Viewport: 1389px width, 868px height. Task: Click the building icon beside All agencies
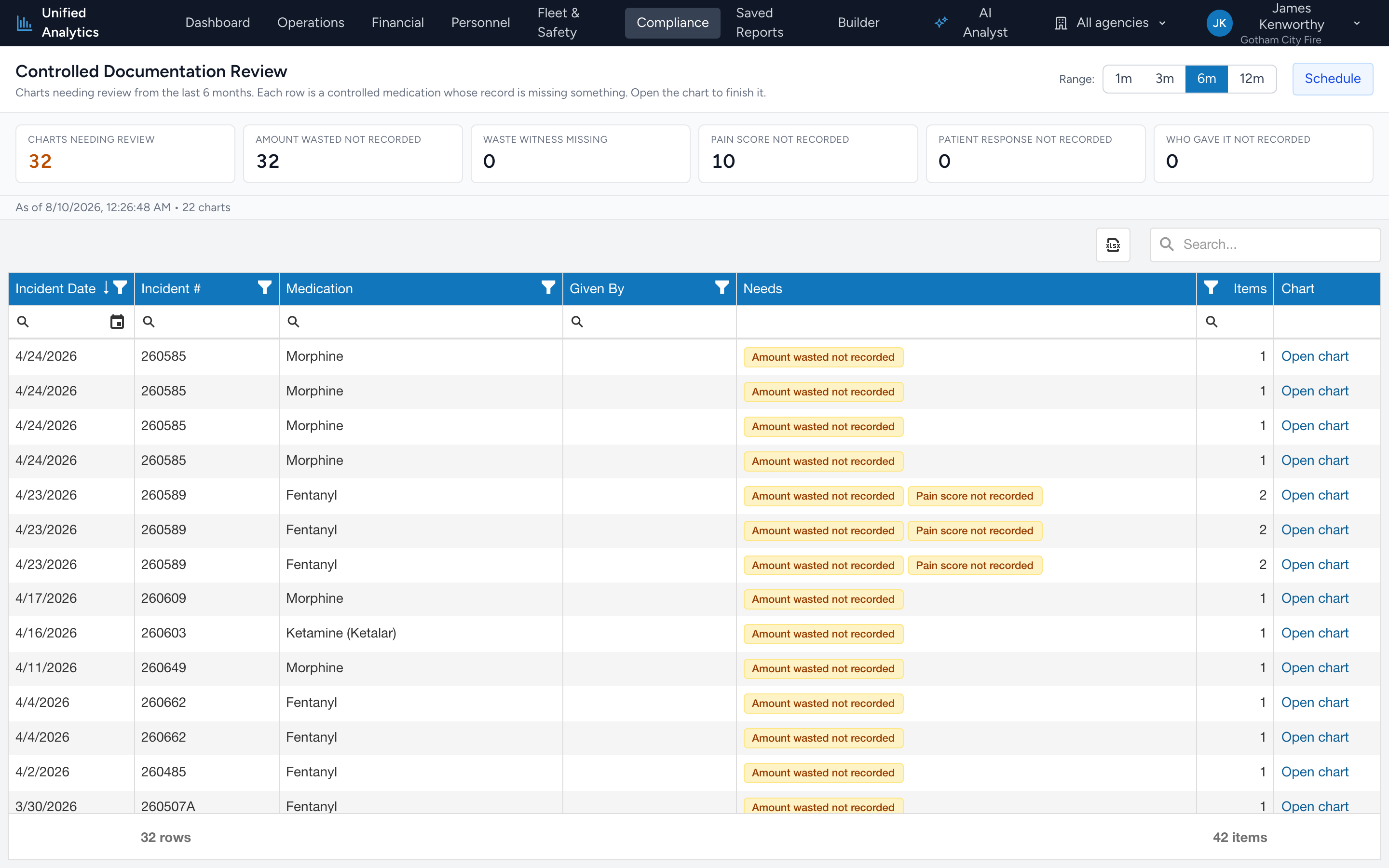coord(1061,23)
